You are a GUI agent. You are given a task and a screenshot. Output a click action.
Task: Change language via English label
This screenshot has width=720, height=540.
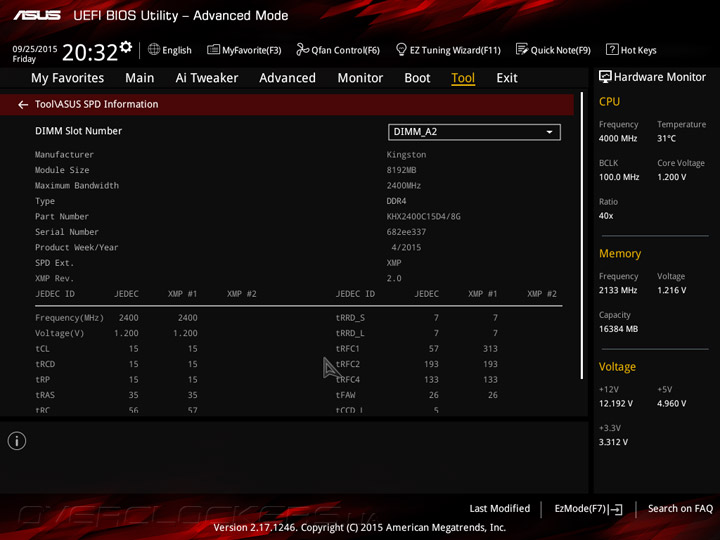coord(177,50)
